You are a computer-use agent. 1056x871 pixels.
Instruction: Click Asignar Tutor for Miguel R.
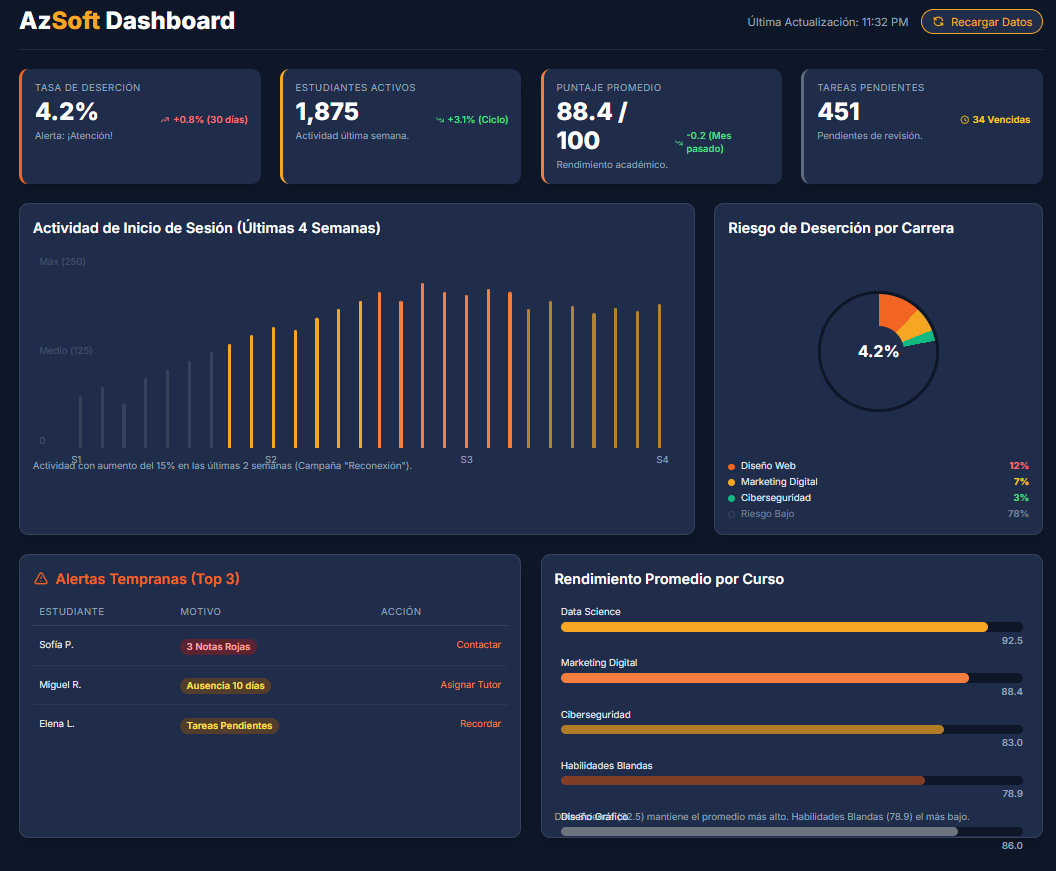click(x=471, y=685)
